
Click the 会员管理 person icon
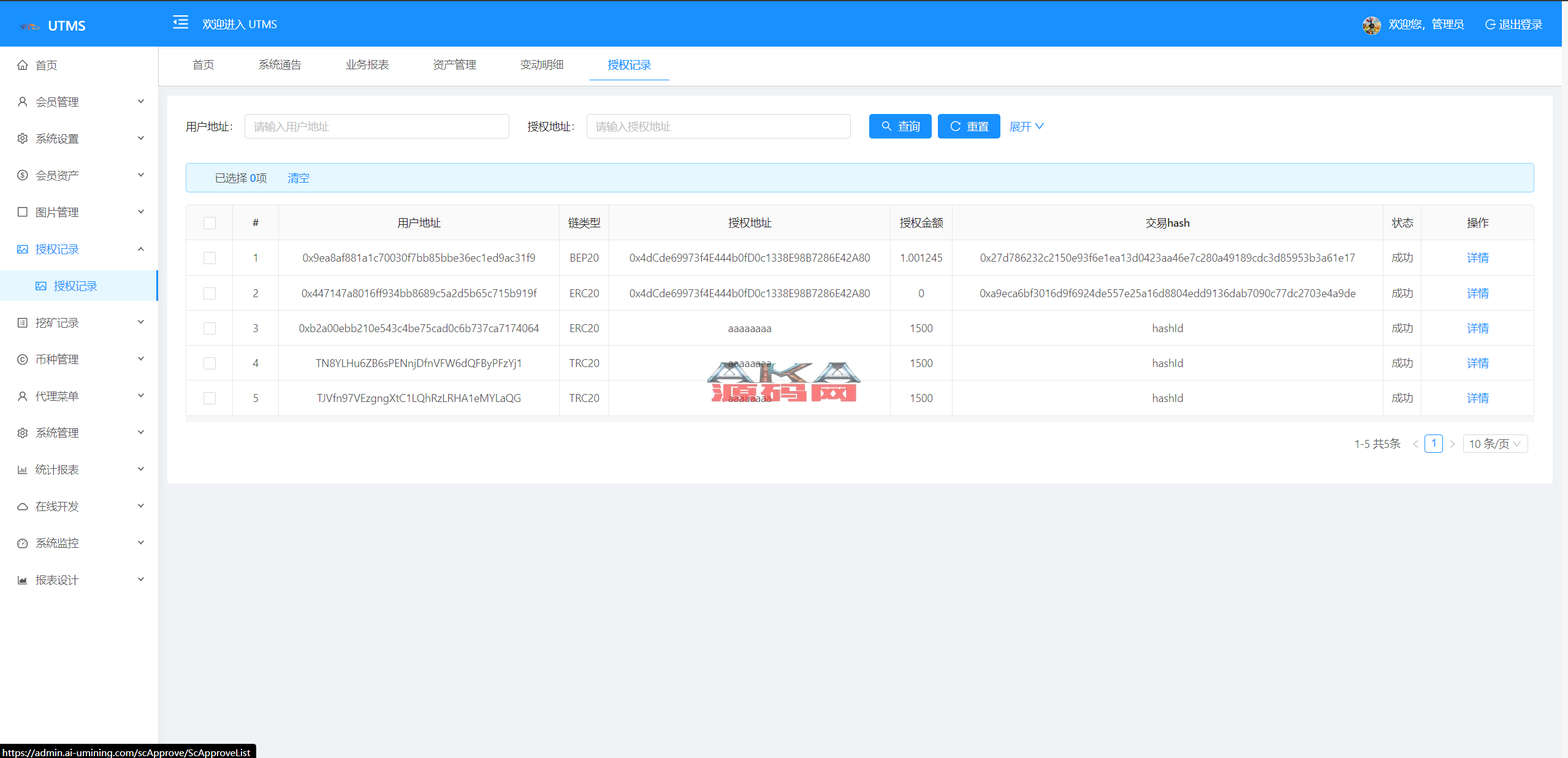click(23, 102)
